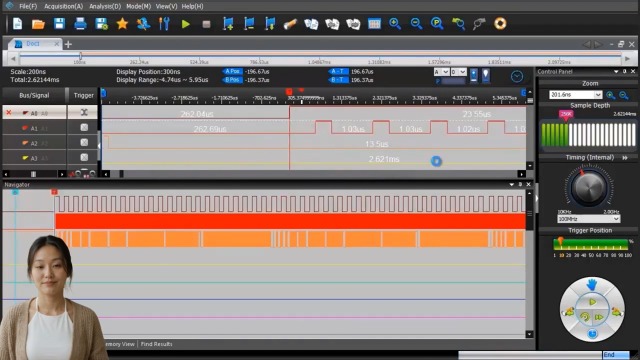This screenshot has width=640, height=360.
Task: Open the Analysis(D) menu
Action: pos(105,7)
